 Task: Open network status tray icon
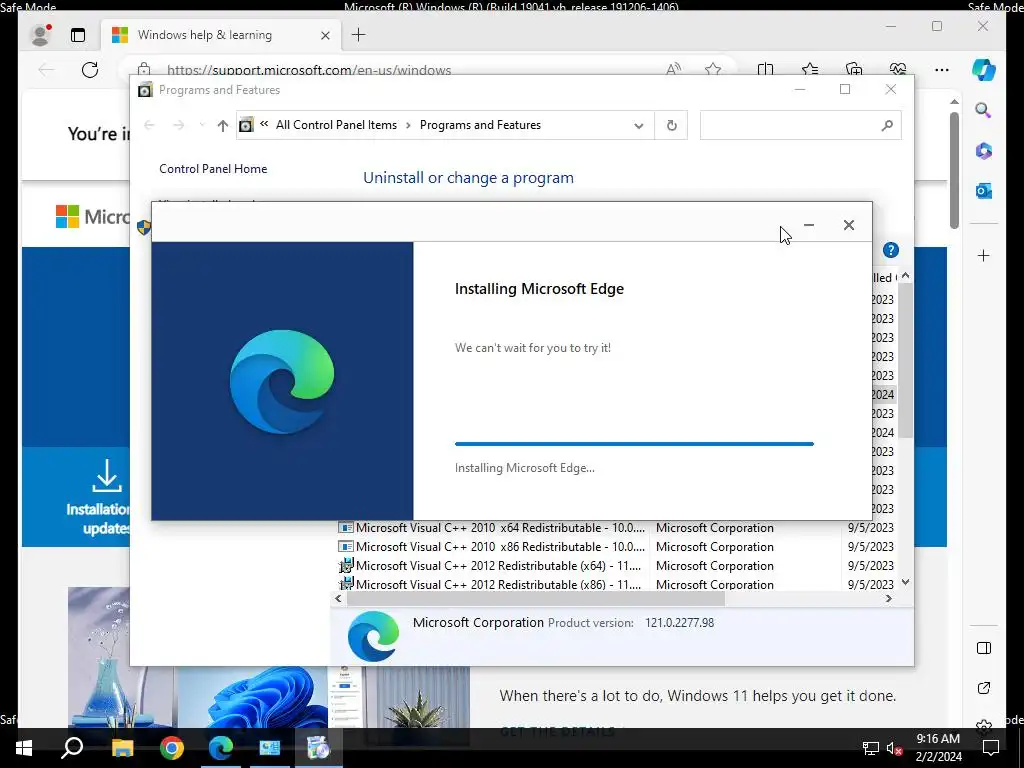pyautogui.click(x=871, y=748)
